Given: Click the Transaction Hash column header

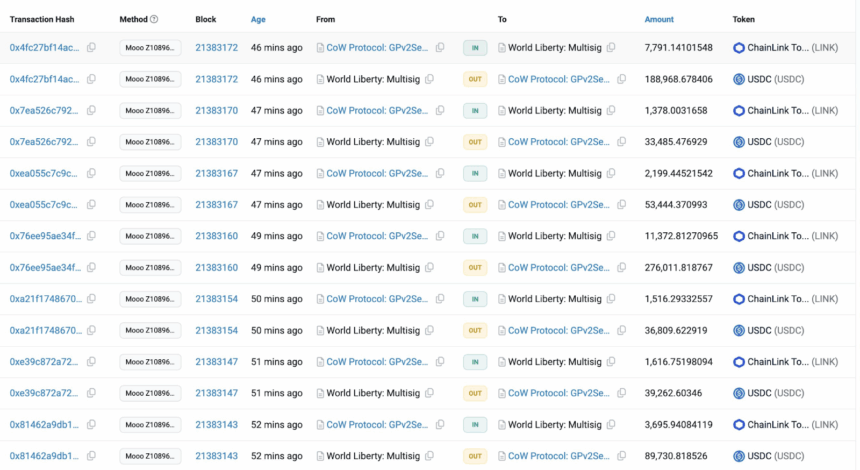Looking at the screenshot, I should [42, 19].
